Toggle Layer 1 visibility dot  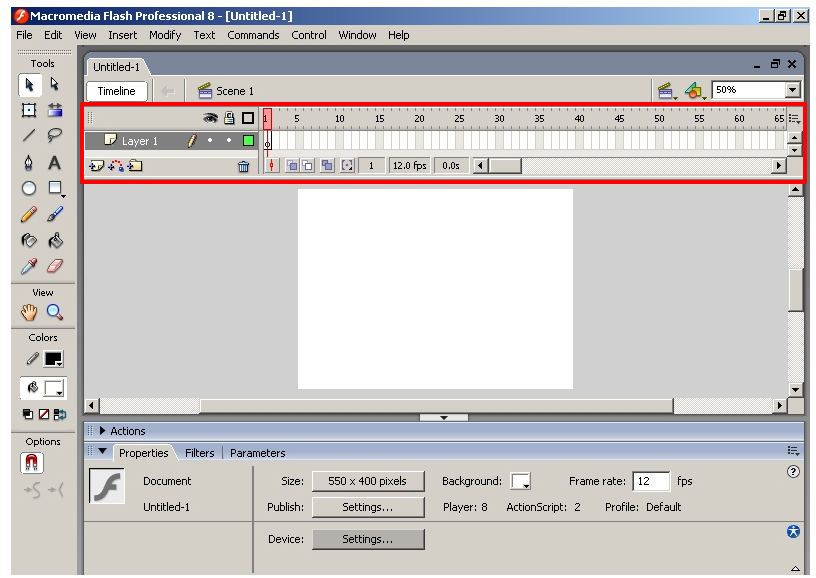210,140
